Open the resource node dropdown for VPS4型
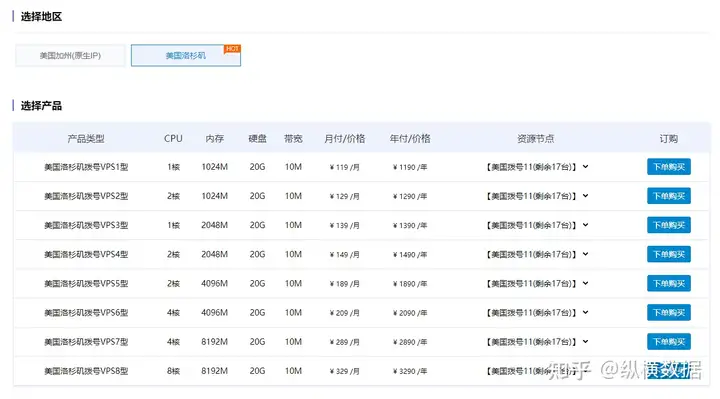 pos(537,254)
